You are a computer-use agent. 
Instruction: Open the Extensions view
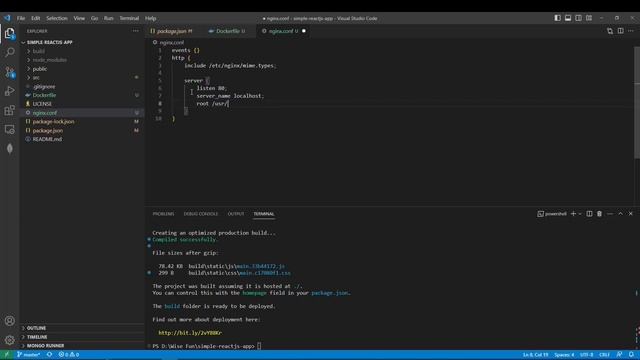(x=9, y=110)
